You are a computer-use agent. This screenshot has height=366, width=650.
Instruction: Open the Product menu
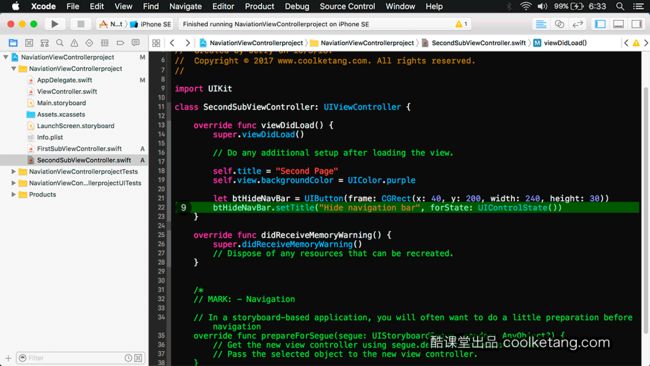(259, 6)
